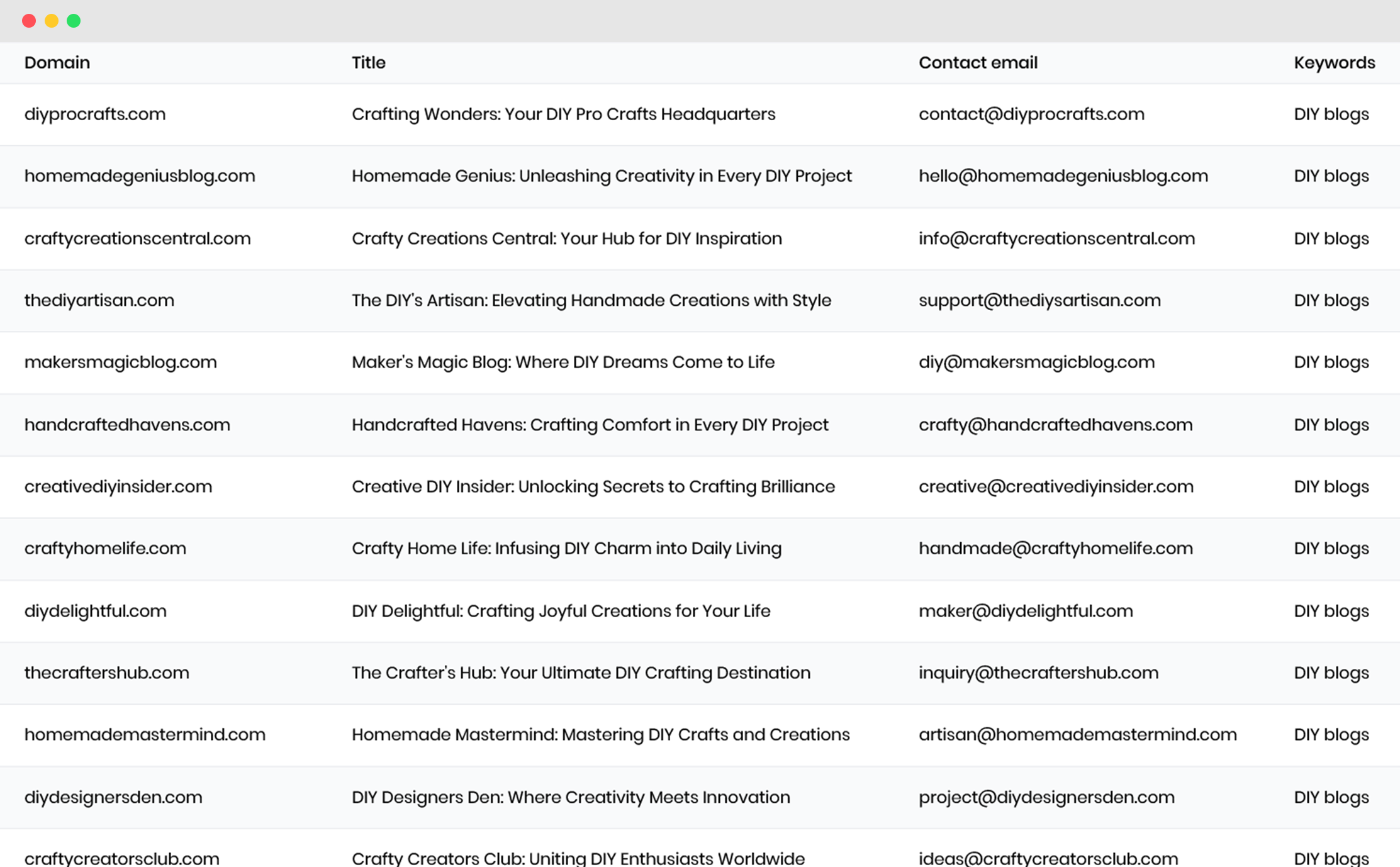
Task: Click title 'Crafting Wonders: Your DIY Pro Crafts Headquarters'
Action: (x=564, y=115)
